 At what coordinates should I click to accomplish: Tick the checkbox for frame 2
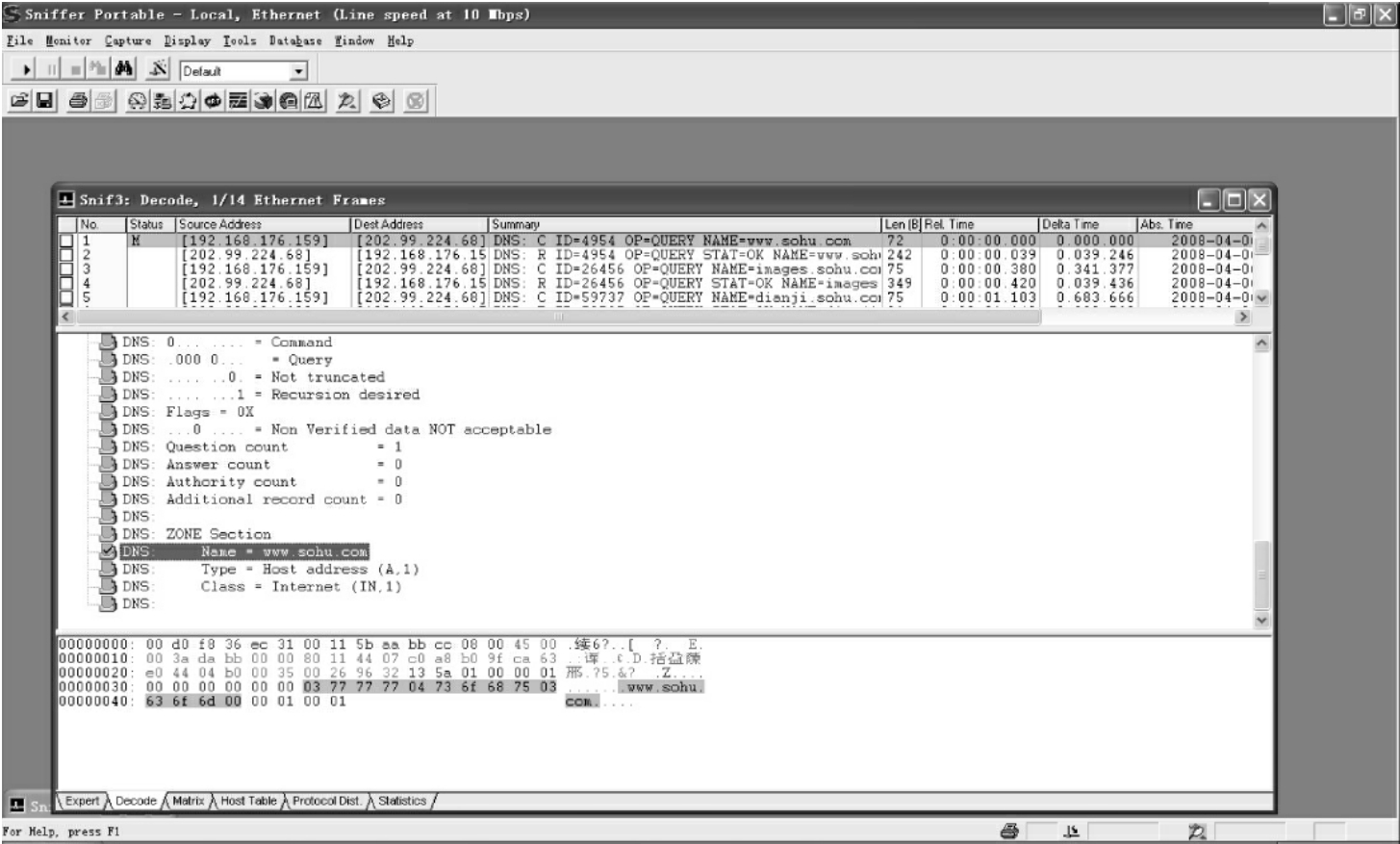[66, 255]
